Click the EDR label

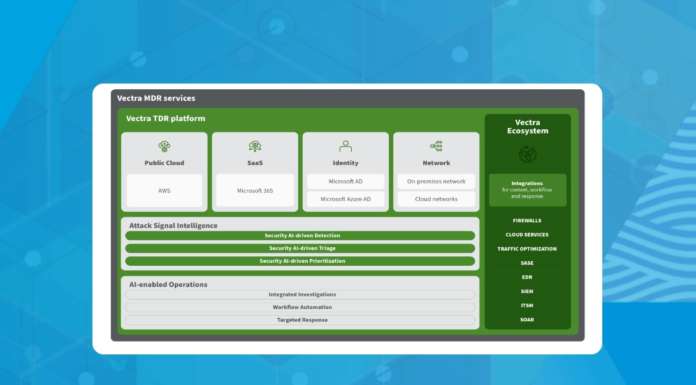(527, 278)
